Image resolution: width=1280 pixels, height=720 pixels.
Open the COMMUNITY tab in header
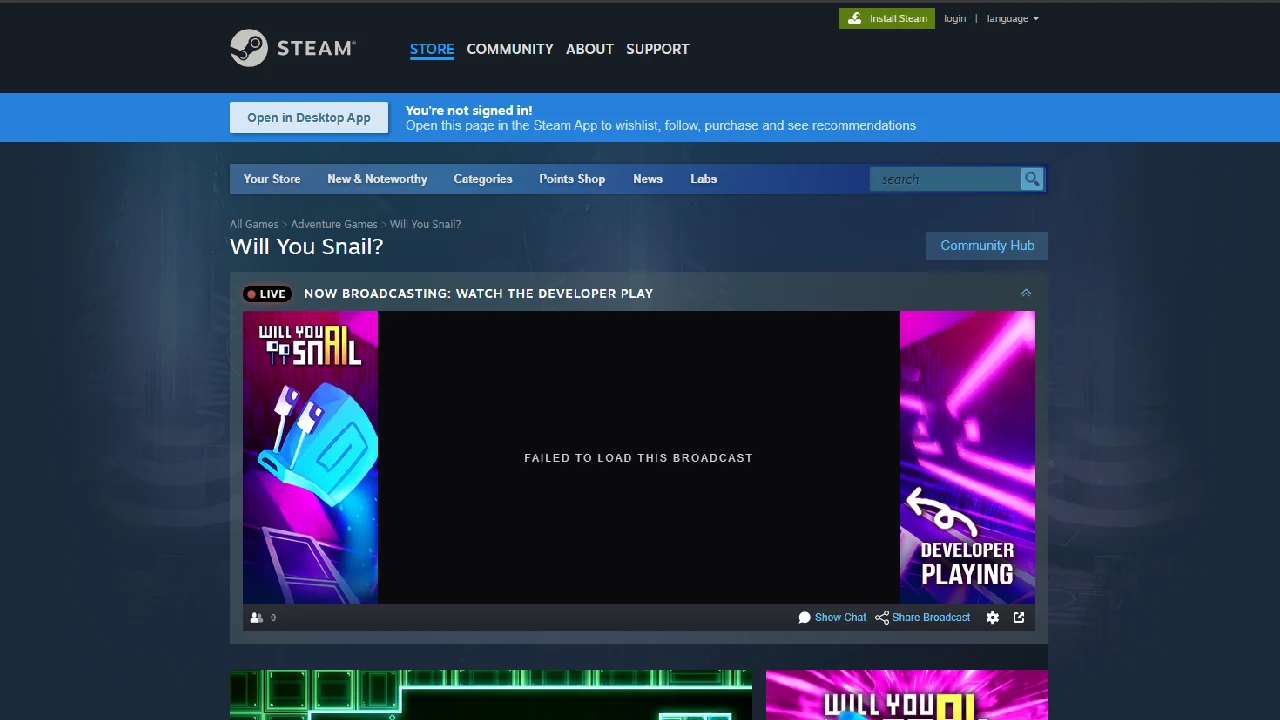tap(509, 49)
